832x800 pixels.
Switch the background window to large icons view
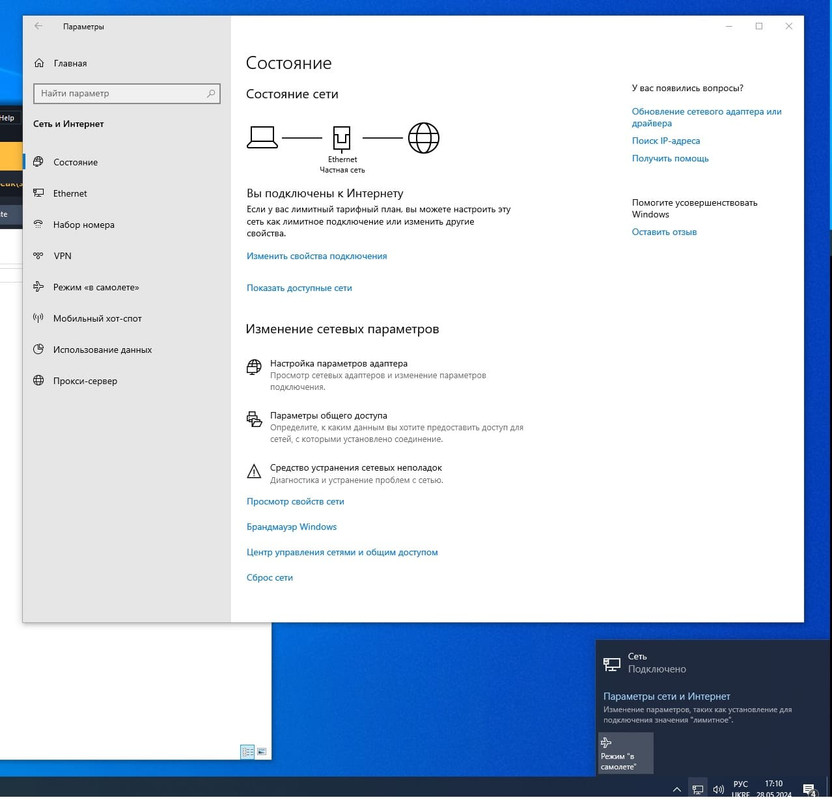coord(262,752)
